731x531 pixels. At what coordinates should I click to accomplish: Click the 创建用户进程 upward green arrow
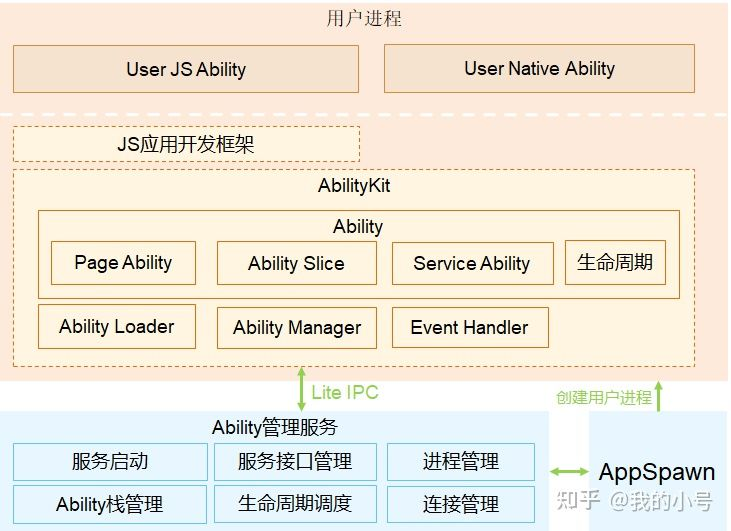click(659, 396)
